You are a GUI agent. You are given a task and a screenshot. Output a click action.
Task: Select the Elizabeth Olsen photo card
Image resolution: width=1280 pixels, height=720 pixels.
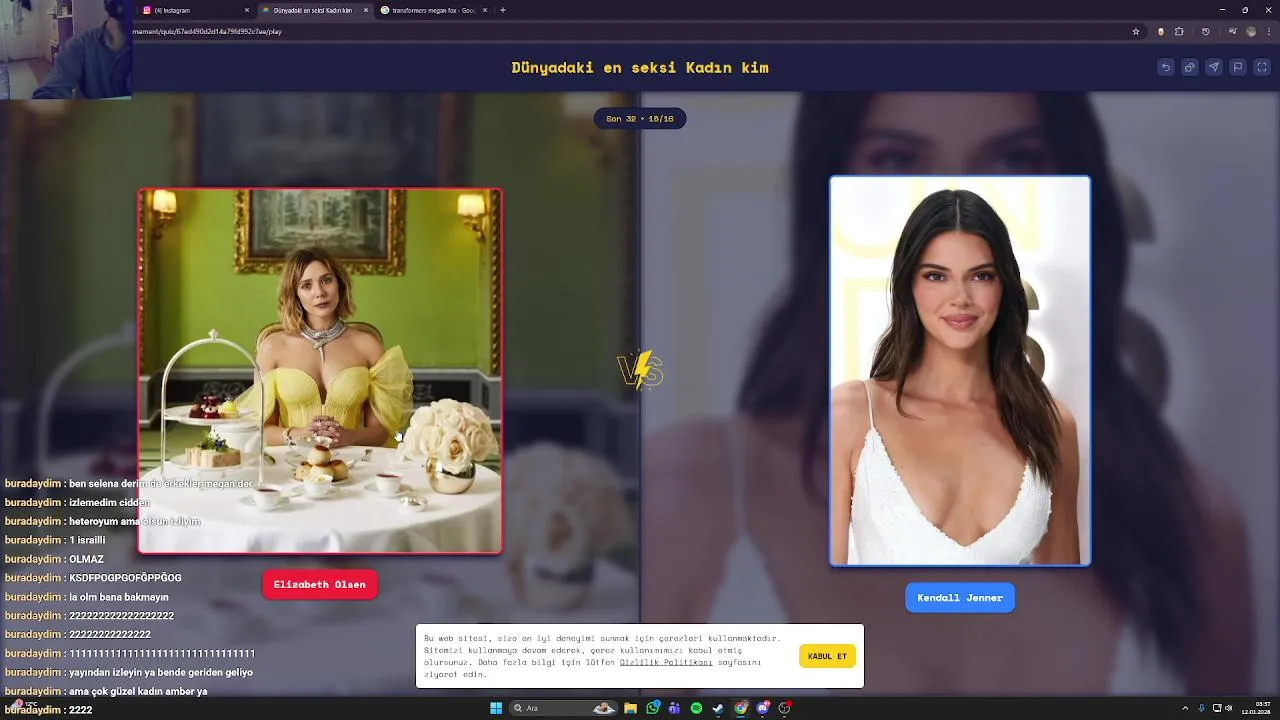pyautogui.click(x=320, y=371)
